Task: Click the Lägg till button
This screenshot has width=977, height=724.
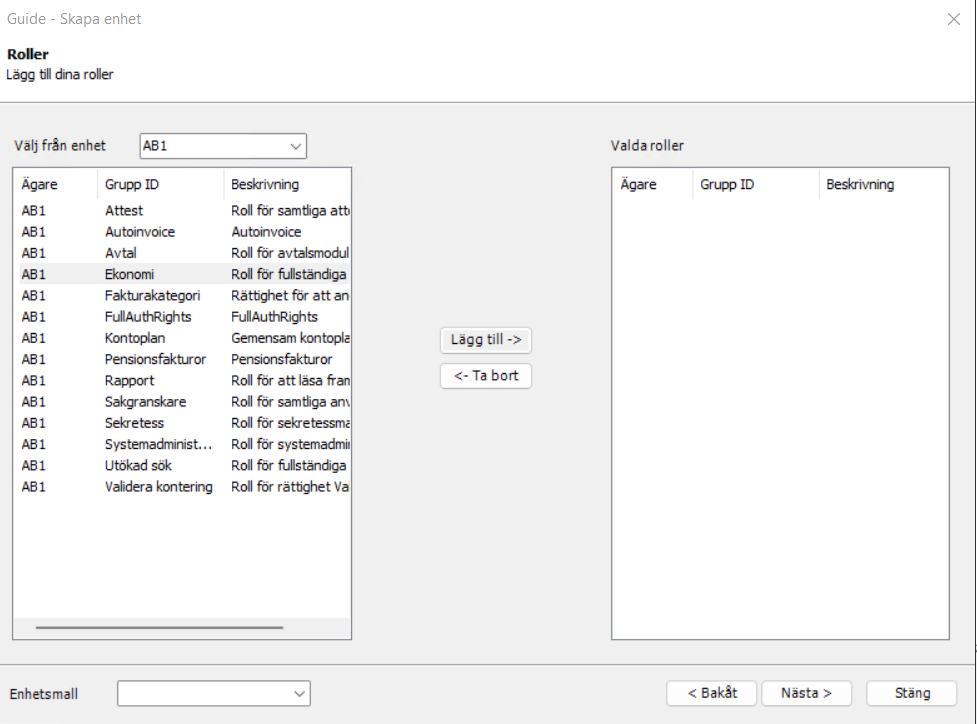Action: [485, 340]
